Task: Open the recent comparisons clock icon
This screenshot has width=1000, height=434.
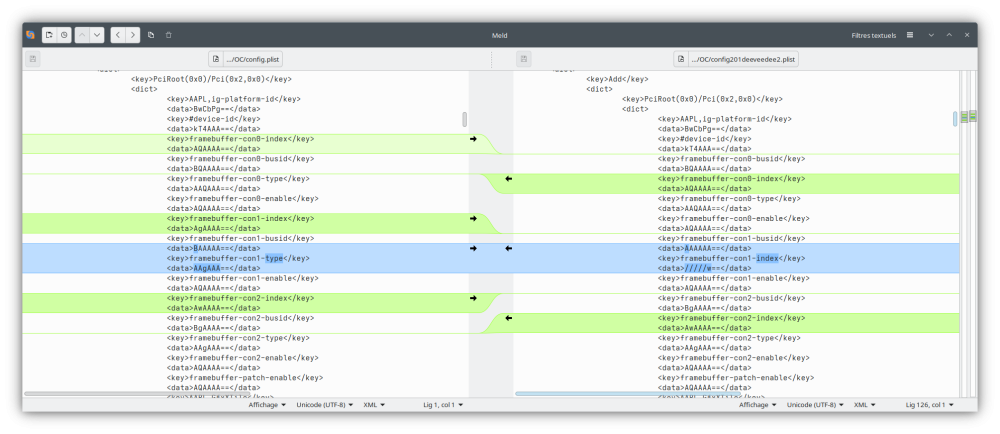Action: coord(64,35)
